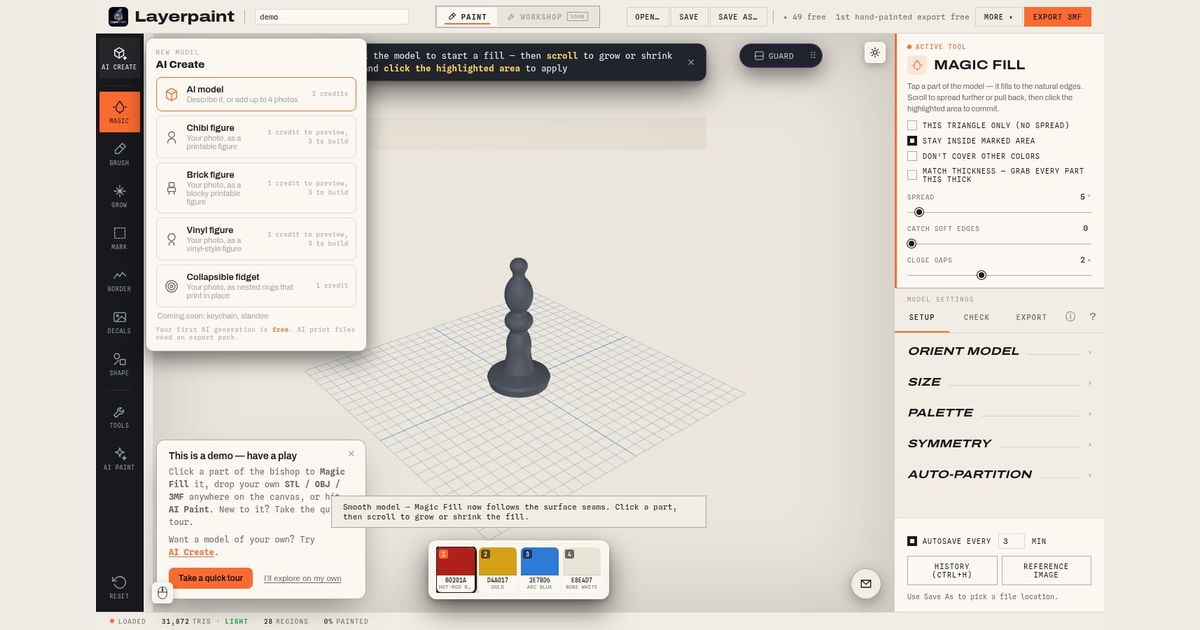This screenshot has height=630, width=1200.
Task: Toggle the sun lighting icon
Action: coord(875,52)
